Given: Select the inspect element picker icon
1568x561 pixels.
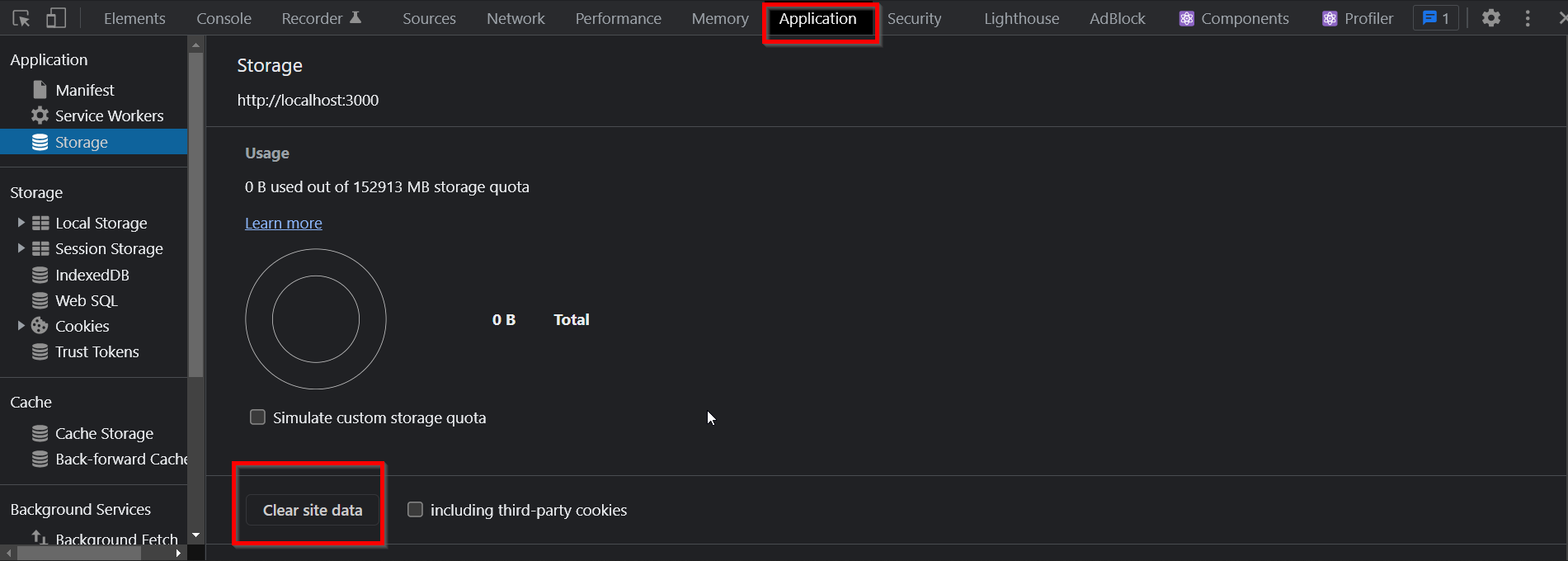Looking at the screenshot, I should pyautogui.click(x=21, y=18).
